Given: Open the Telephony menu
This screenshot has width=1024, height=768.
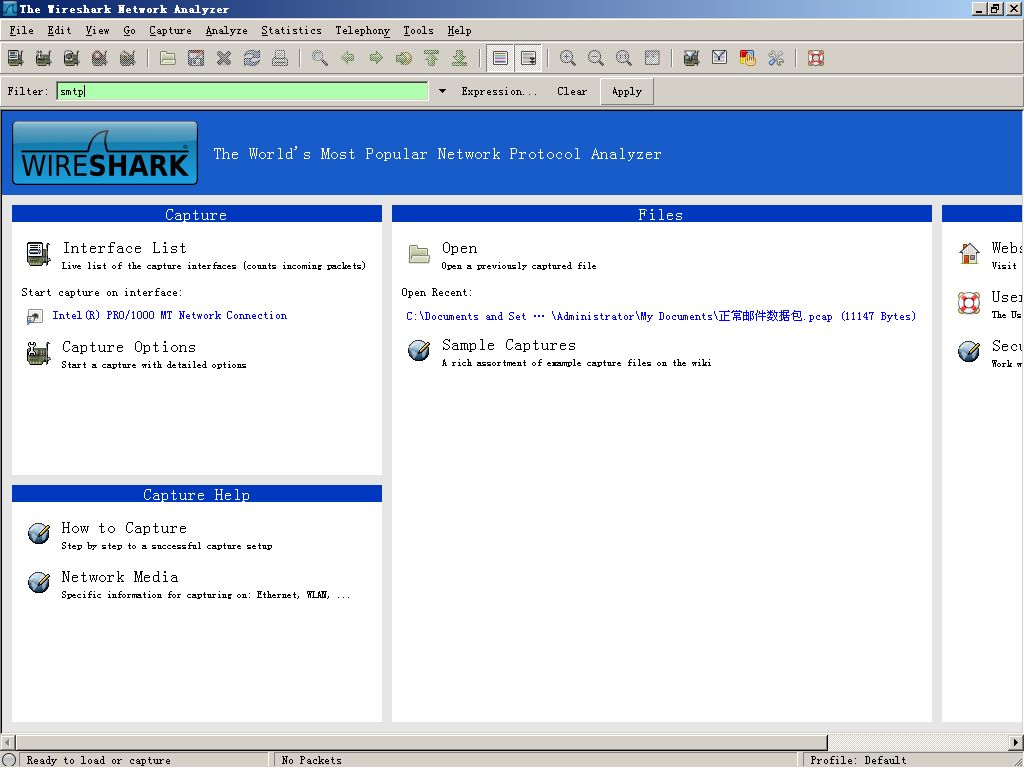Looking at the screenshot, I should [x=362, y=31].
